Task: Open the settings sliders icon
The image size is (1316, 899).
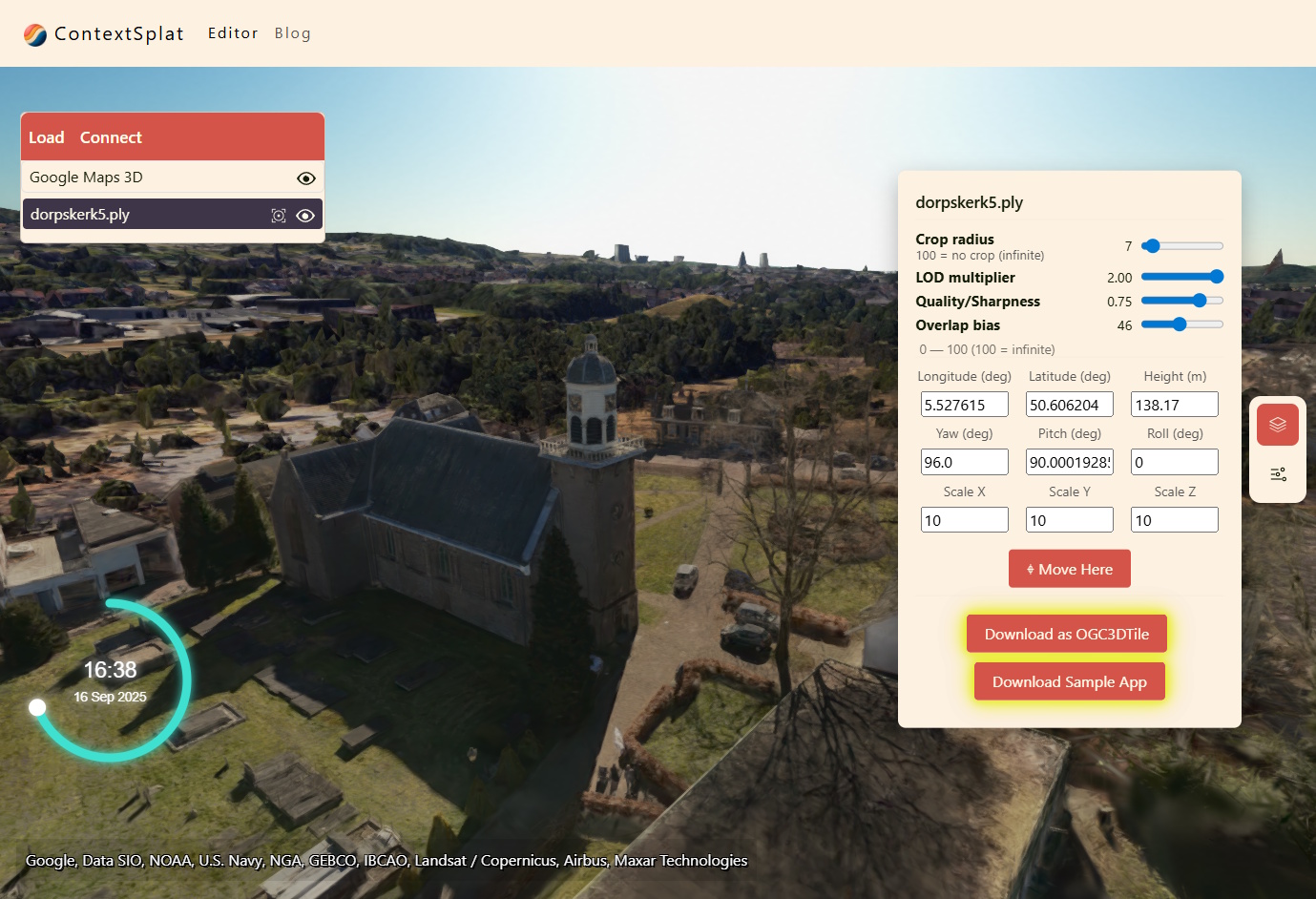Action: (x=1277, y=474)
